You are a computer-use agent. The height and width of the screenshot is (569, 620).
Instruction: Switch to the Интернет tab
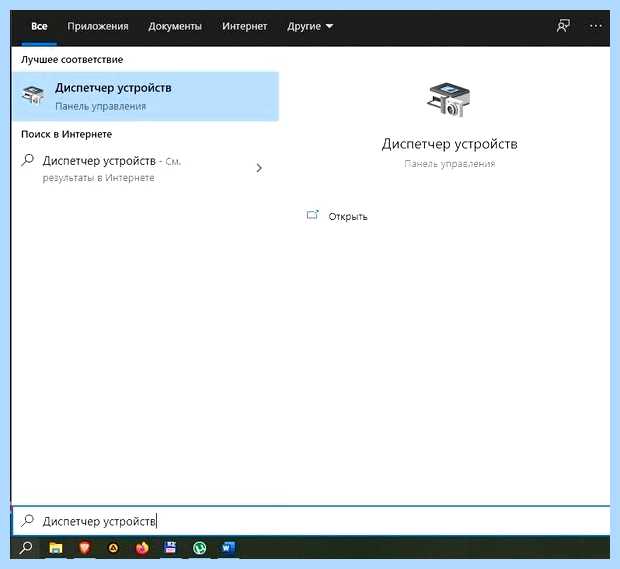click(x=244, y=26)
